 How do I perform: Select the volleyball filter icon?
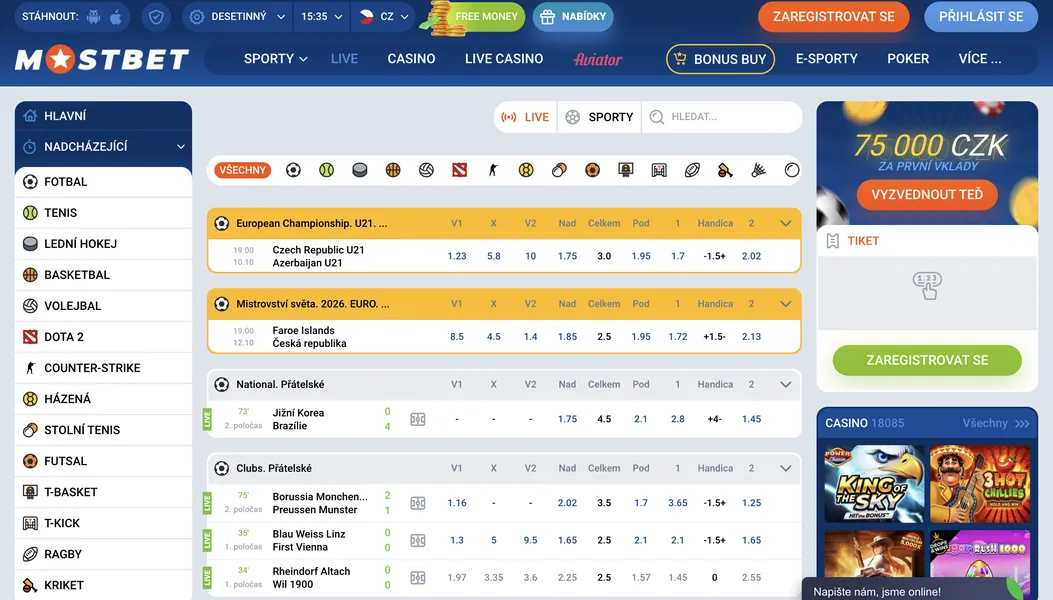[x=425, y=170]
